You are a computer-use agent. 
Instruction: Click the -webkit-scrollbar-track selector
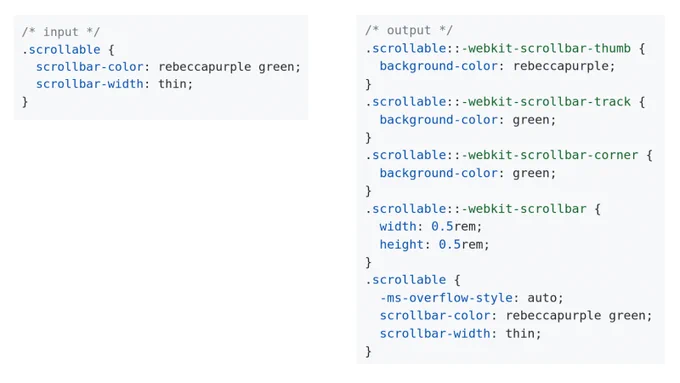tap(546, 101)
